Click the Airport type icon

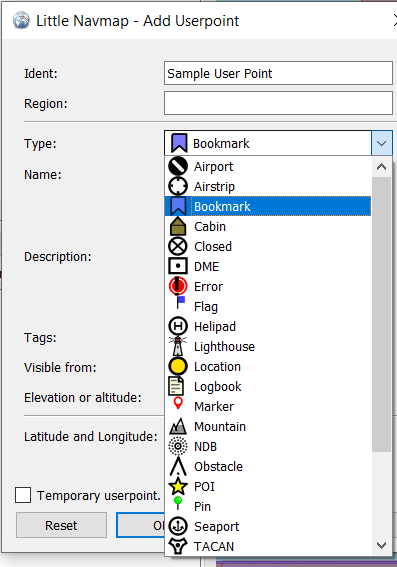(x=178, y=166)
